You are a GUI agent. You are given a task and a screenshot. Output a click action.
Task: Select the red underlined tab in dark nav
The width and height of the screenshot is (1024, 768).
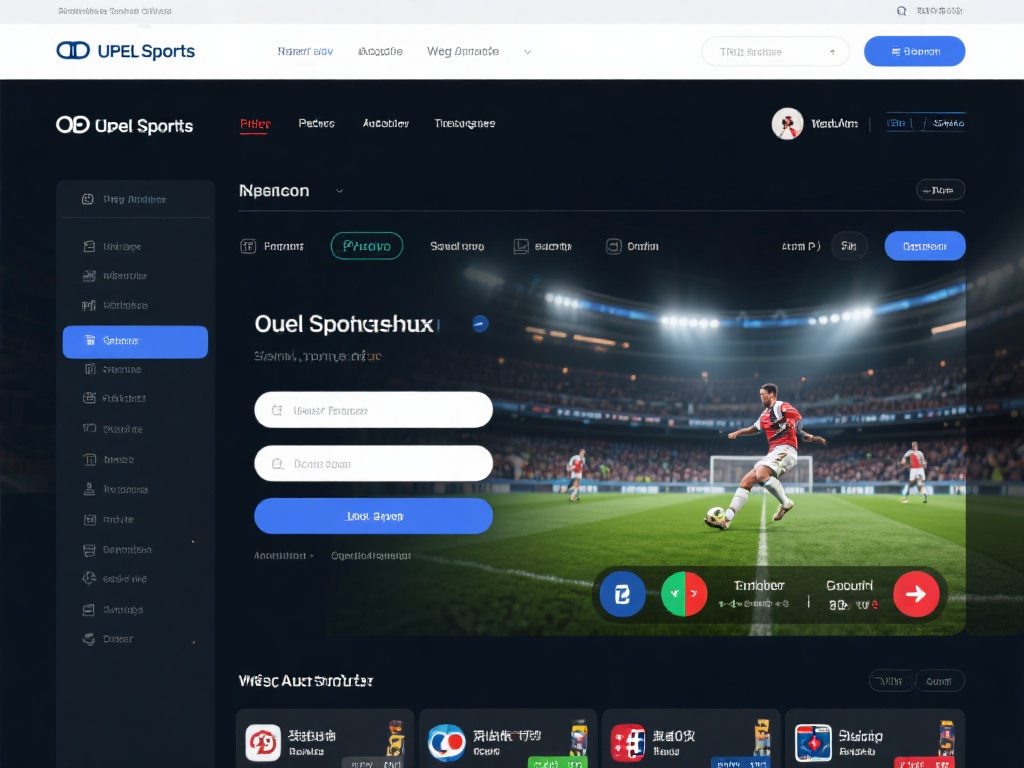pos(255,124)
